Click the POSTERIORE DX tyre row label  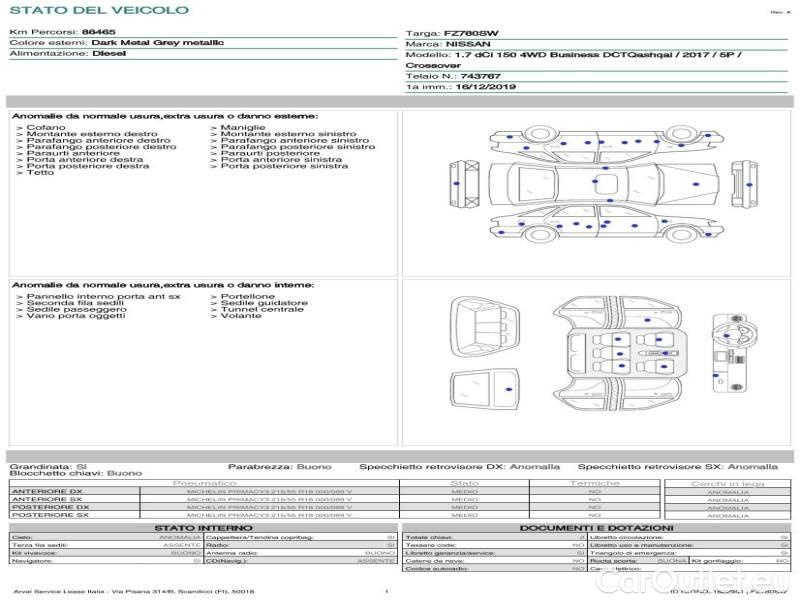pyautogui.click(x=51, y=508)
